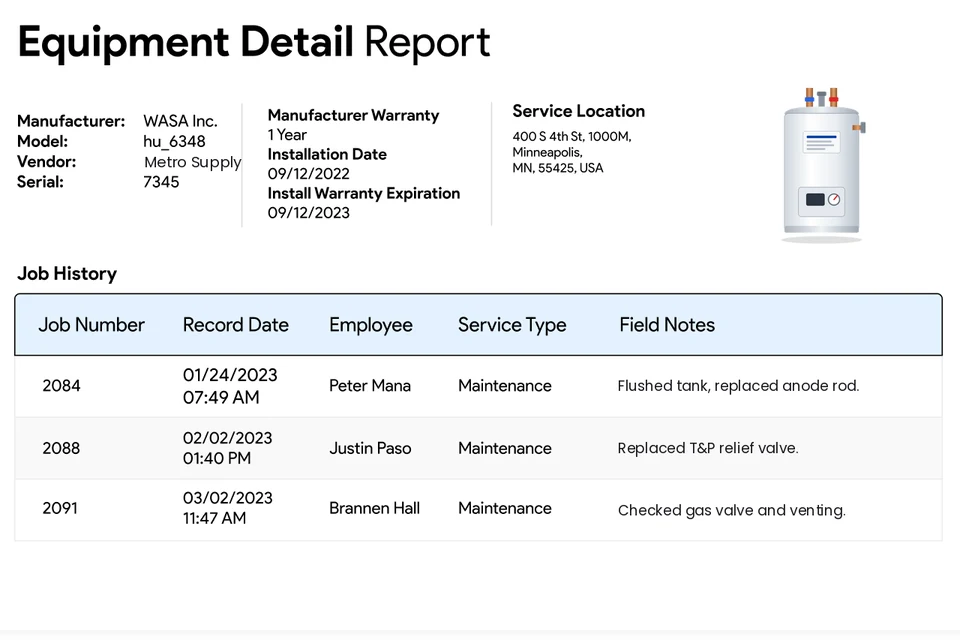Screen dimensions: 960x640
Task: Click the Model: label
Action: (x=42, y=141)
